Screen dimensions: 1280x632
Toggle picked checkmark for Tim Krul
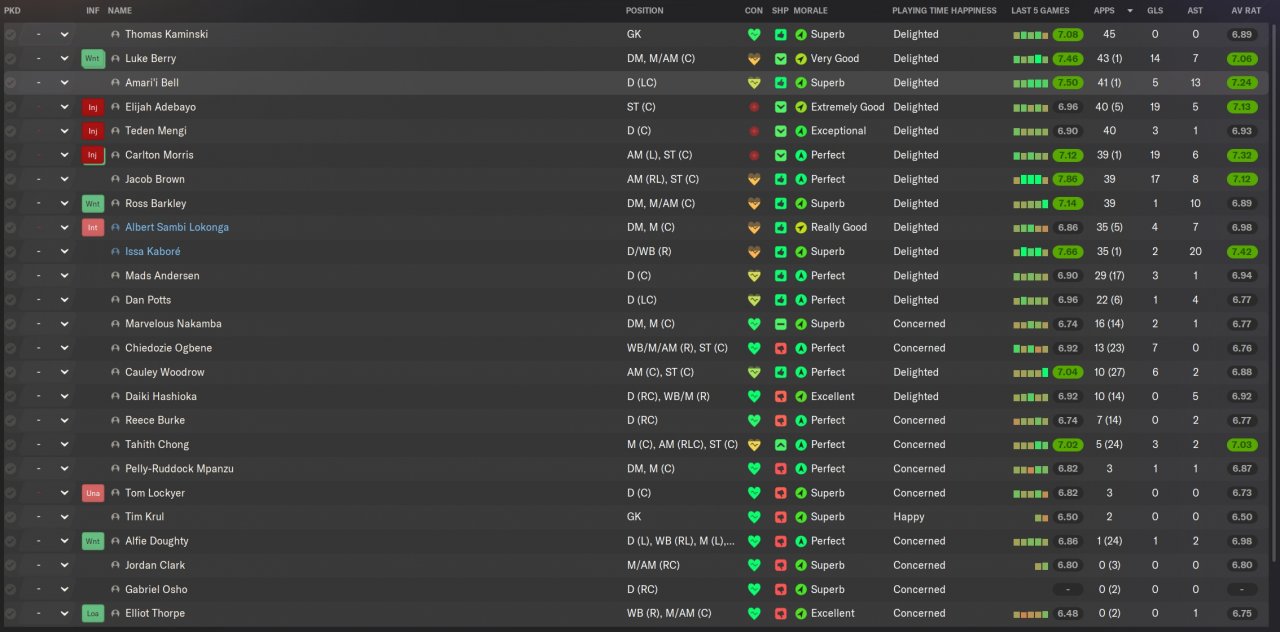[10, 517]
